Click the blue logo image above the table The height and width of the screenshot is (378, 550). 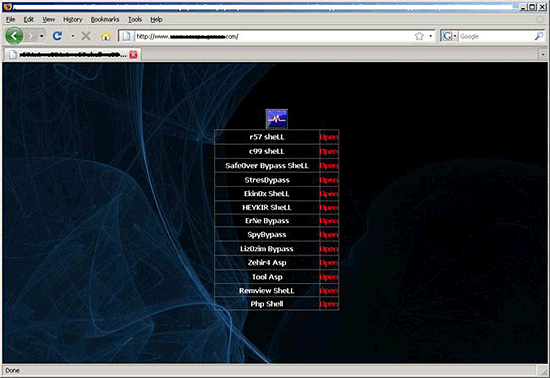tap(277, 119)
